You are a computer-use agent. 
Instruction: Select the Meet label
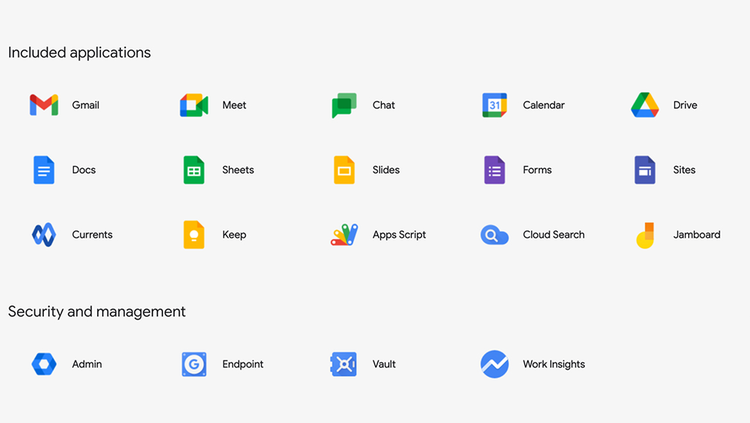[x=234, y=105]
